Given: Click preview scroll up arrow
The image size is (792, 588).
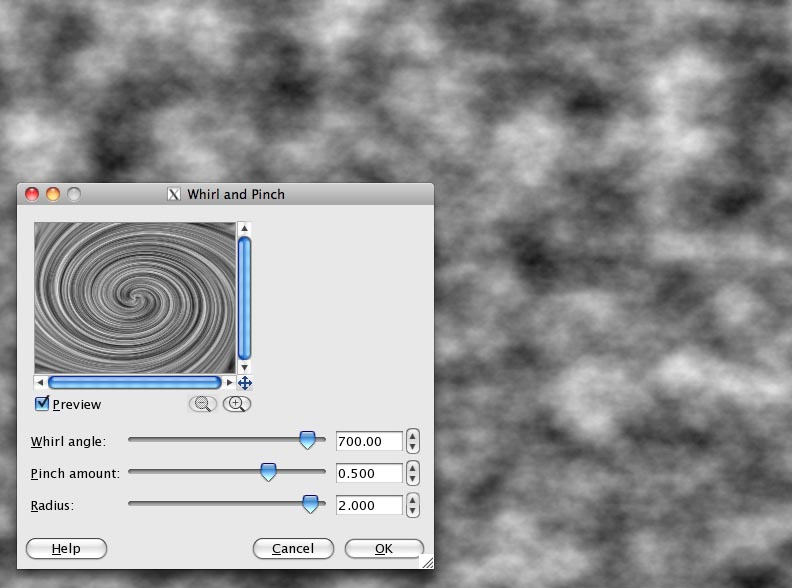Looking at the screenshot, I should pos(244,228).
